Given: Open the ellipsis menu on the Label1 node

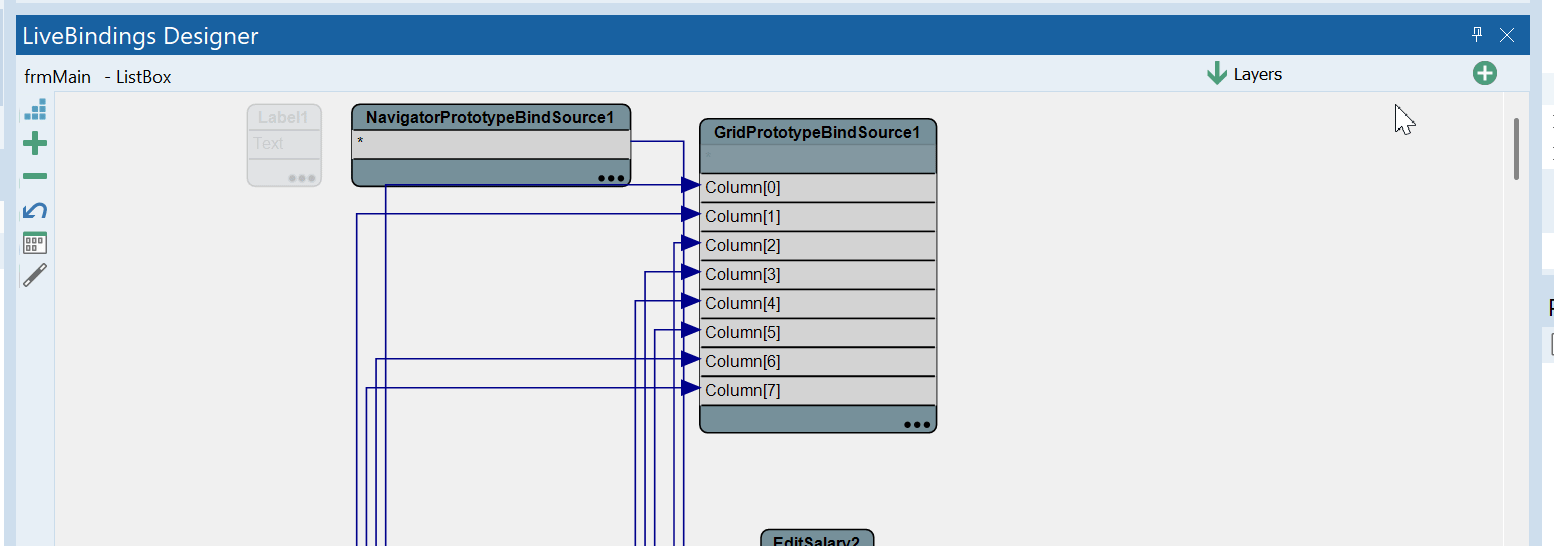Looking at the screenshot, I should pyautogui.click(x=301, y=178).
